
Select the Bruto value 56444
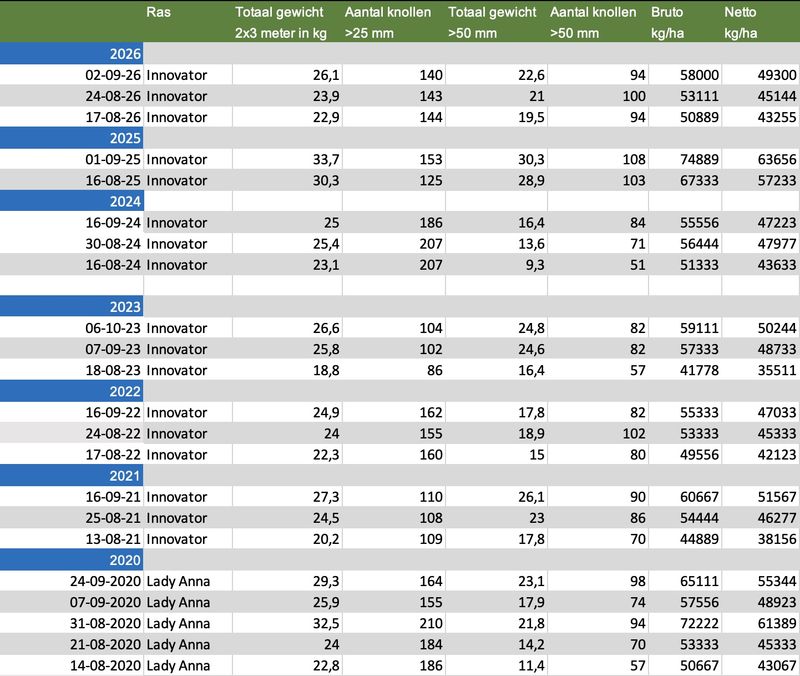click(699, 243)
